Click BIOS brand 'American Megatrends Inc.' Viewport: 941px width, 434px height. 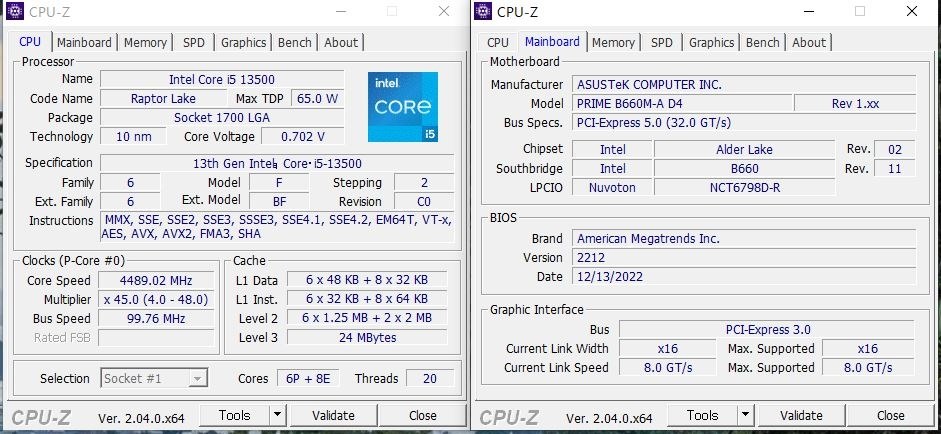click(744, 239)
